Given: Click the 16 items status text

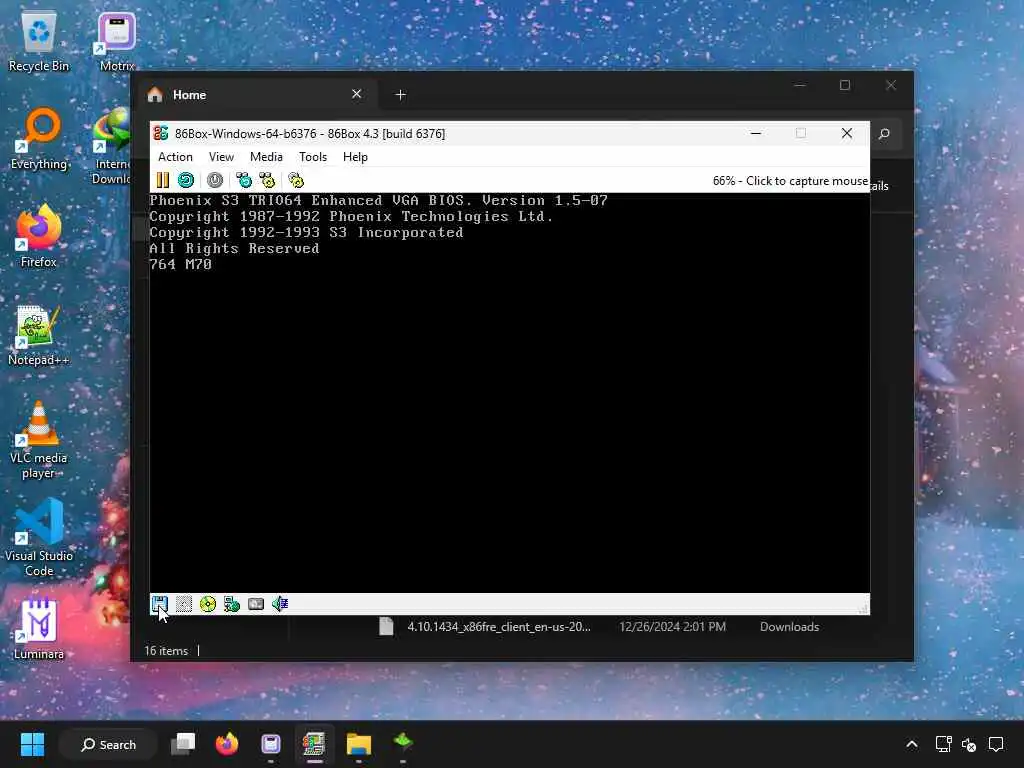Looking at the screenshot, I should [166, 651].
